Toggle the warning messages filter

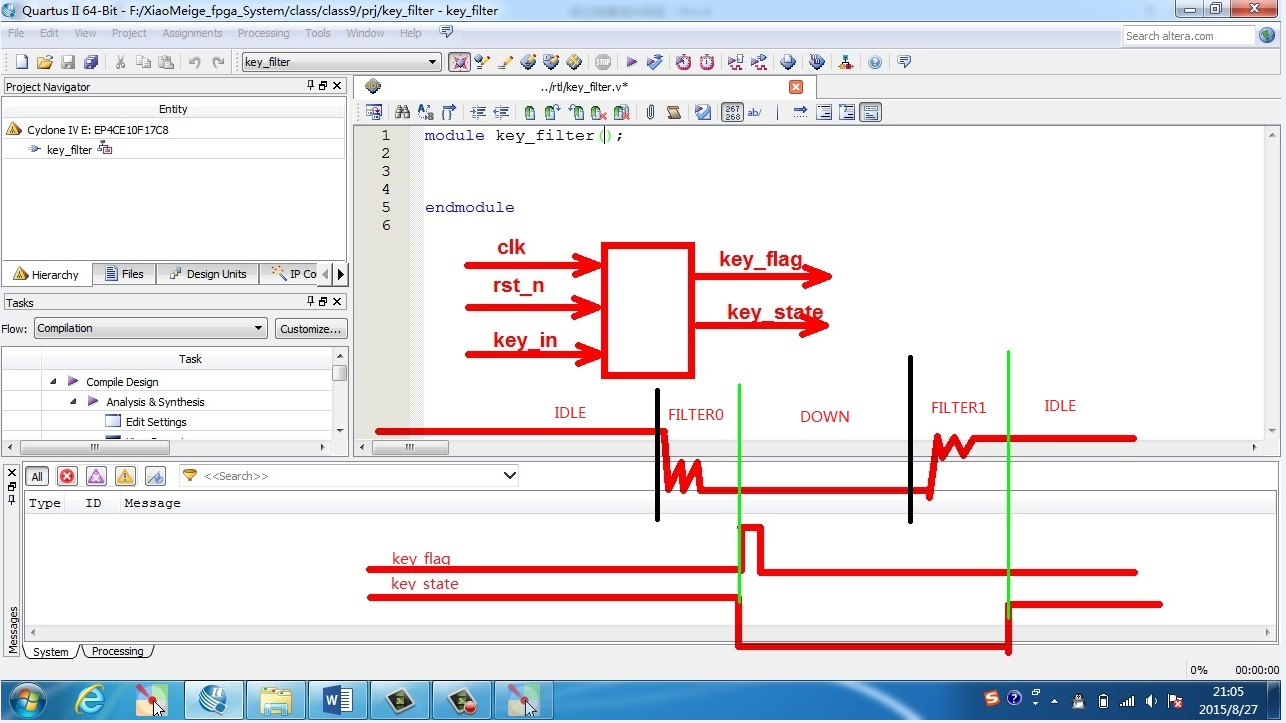click(125, 477)
